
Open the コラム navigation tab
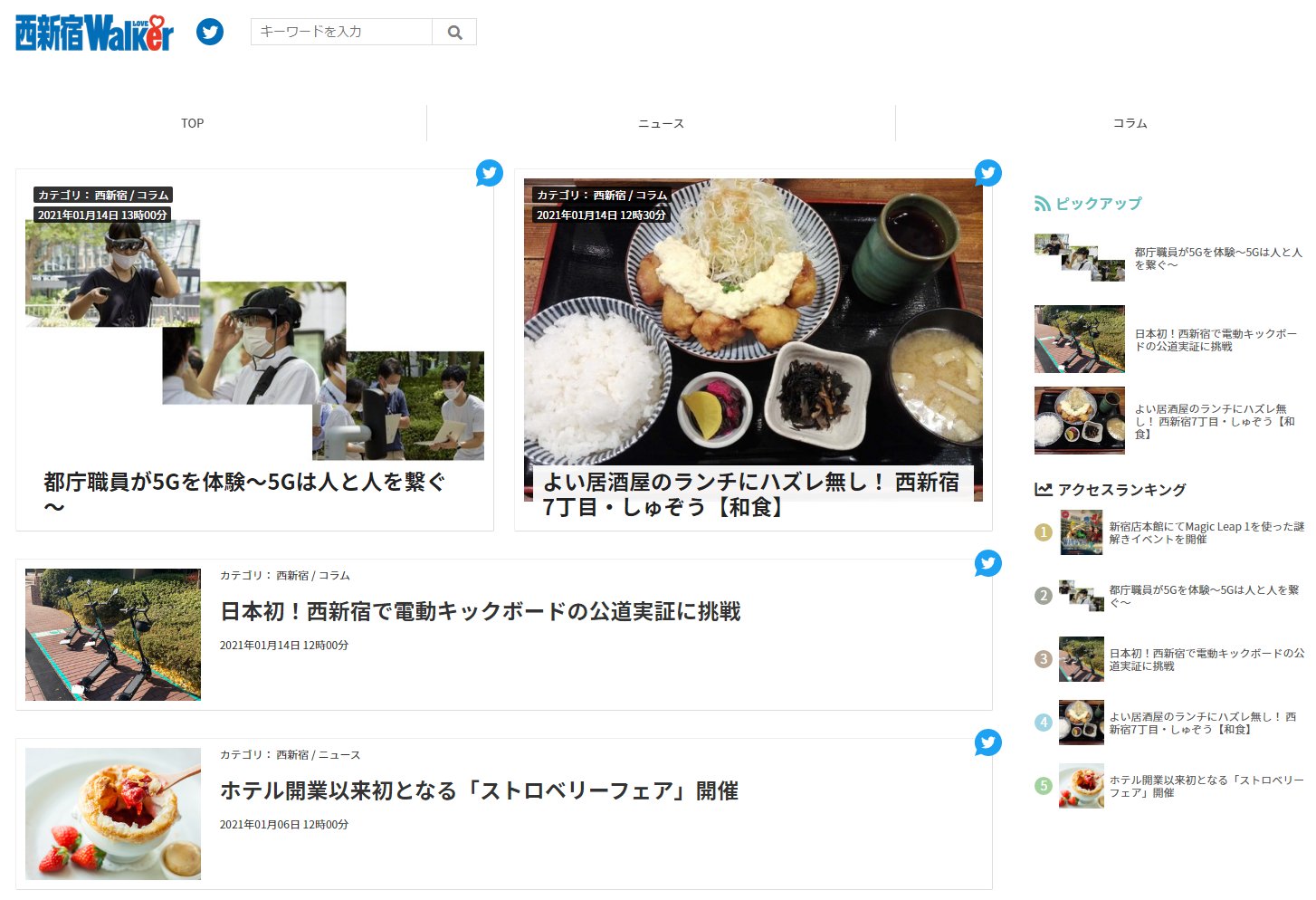tap(1130, 123)
